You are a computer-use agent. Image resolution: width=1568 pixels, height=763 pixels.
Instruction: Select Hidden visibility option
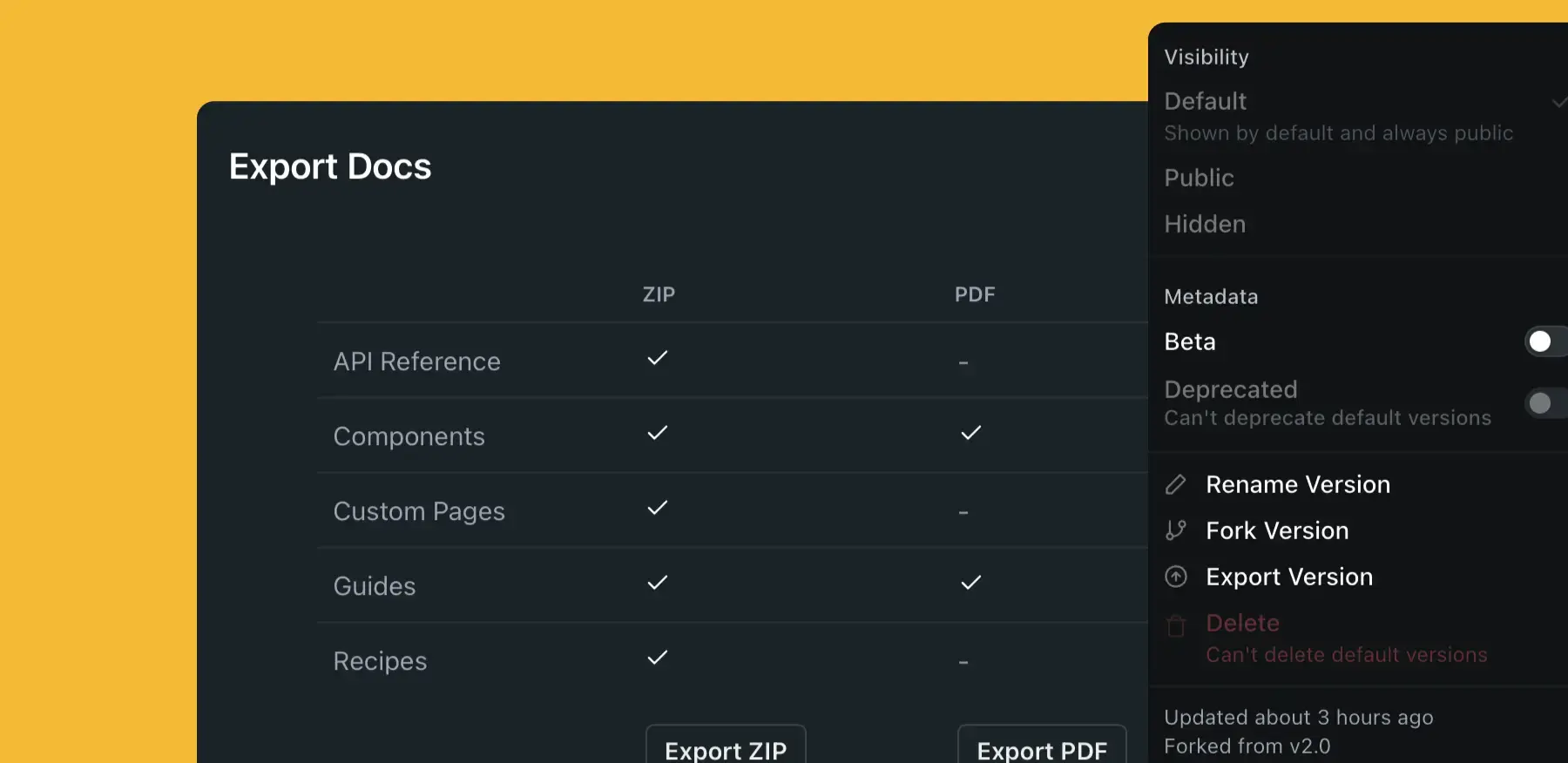[1204, 224]
